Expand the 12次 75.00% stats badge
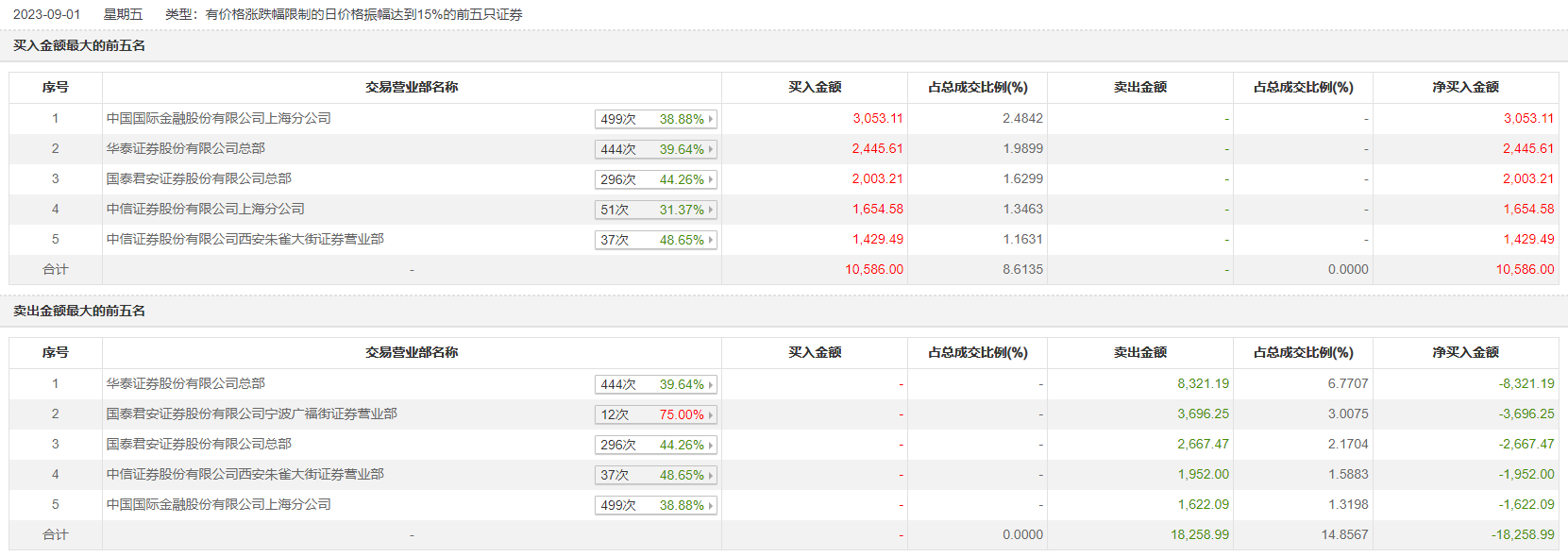 click(656, 414)
